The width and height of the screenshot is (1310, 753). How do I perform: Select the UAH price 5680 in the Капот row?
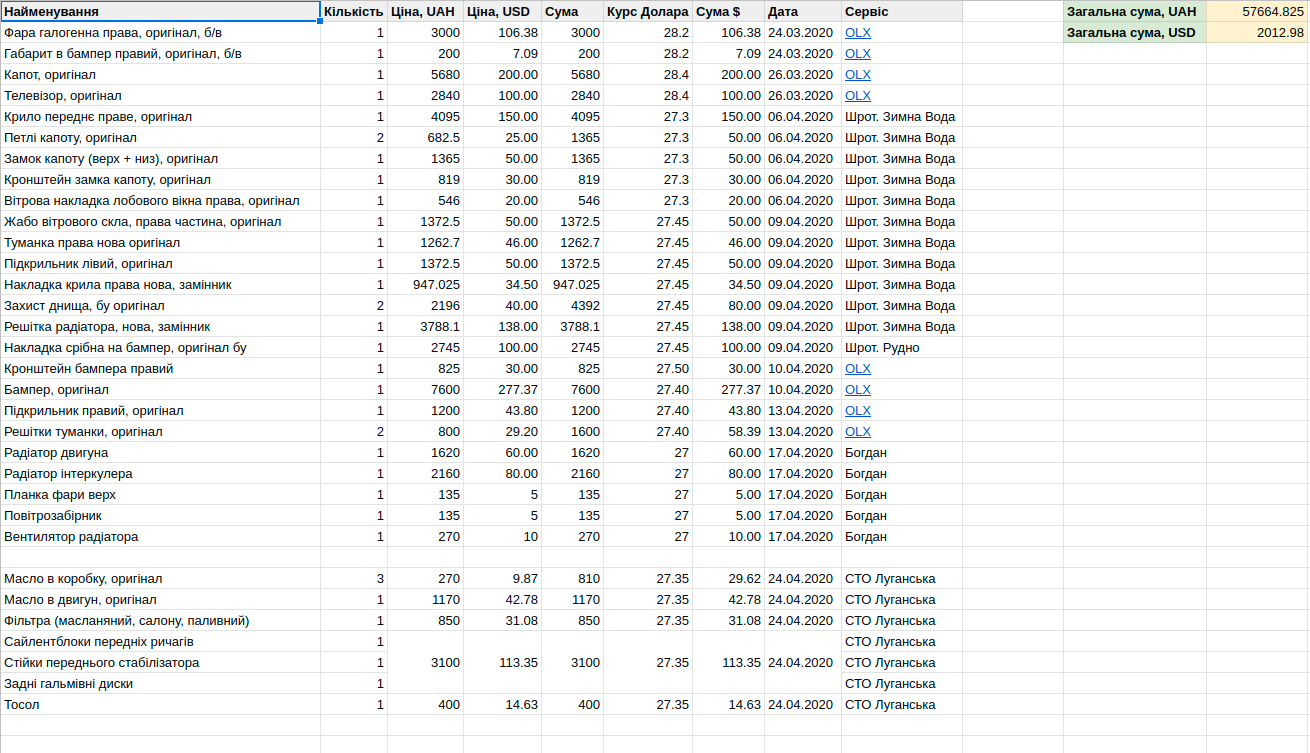tap(425, 74)
